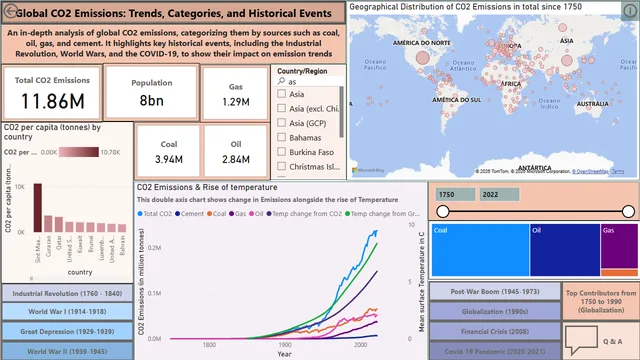Select the Asia (GCP) checkbox
Image resolution: width=640 pixels, height=360 pixels.
(x=282, y=123)
